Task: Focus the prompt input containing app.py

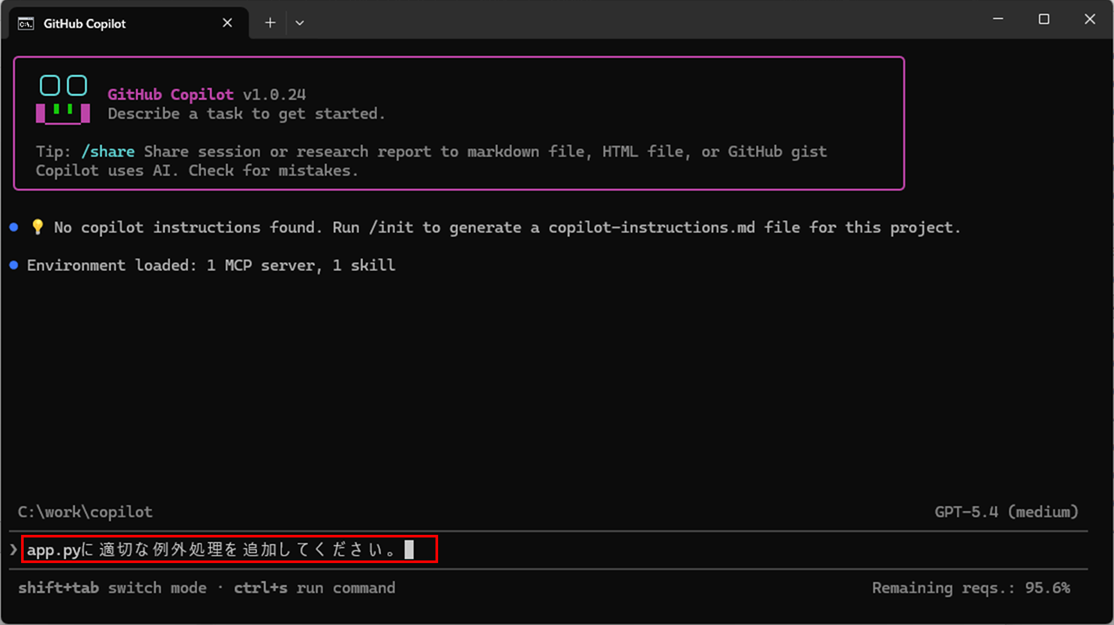Action: [228, 550]
